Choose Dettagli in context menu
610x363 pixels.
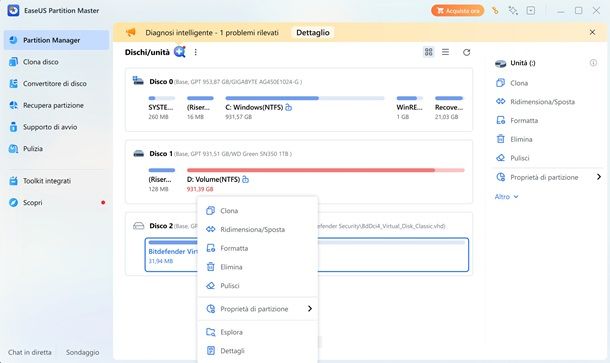(258, 351)
